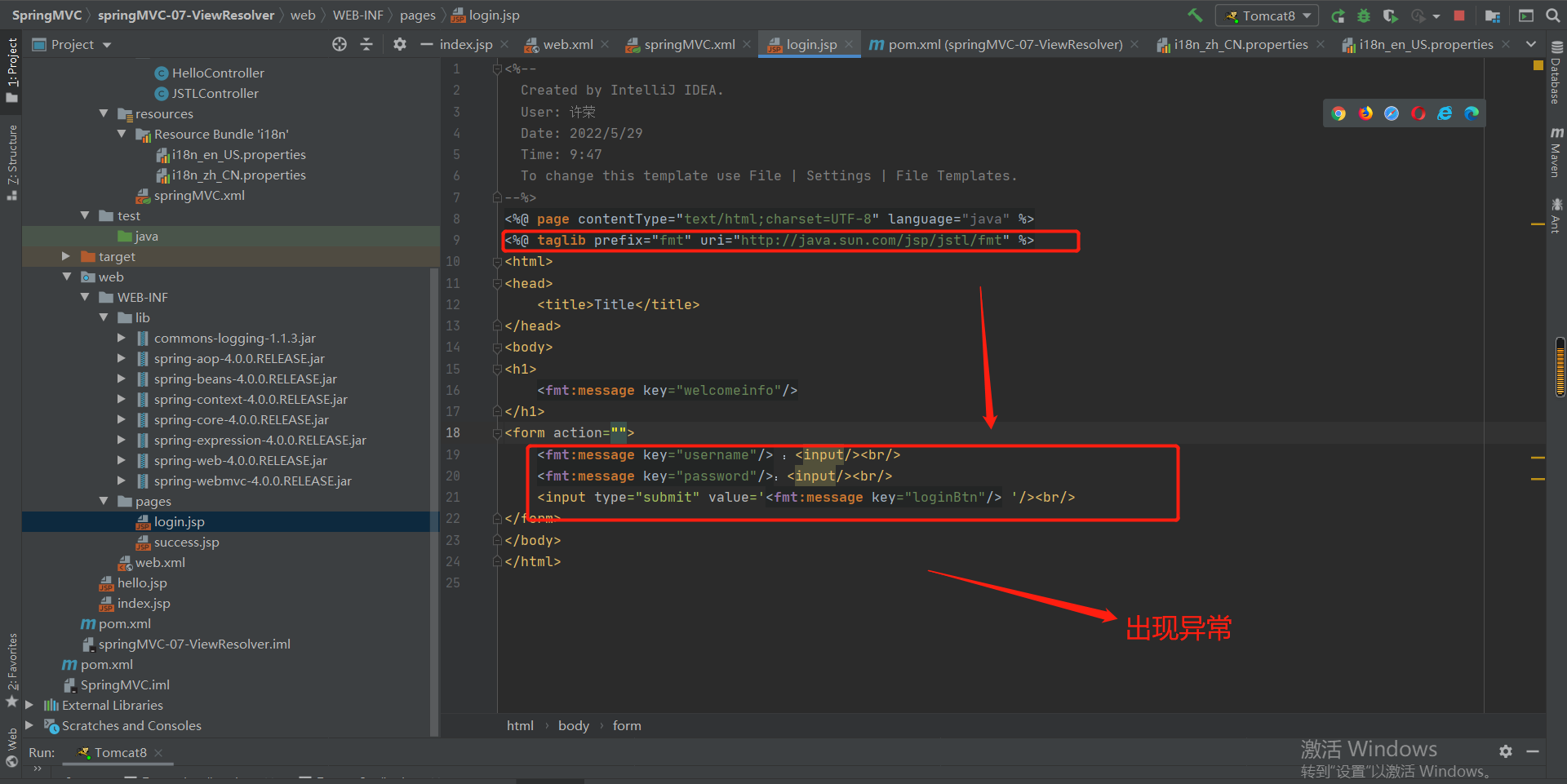Image resolution: width=1567 pixels, height=784 pixels.
Task: Click the yellow inspection indicator square
Action: (1538, 65)
